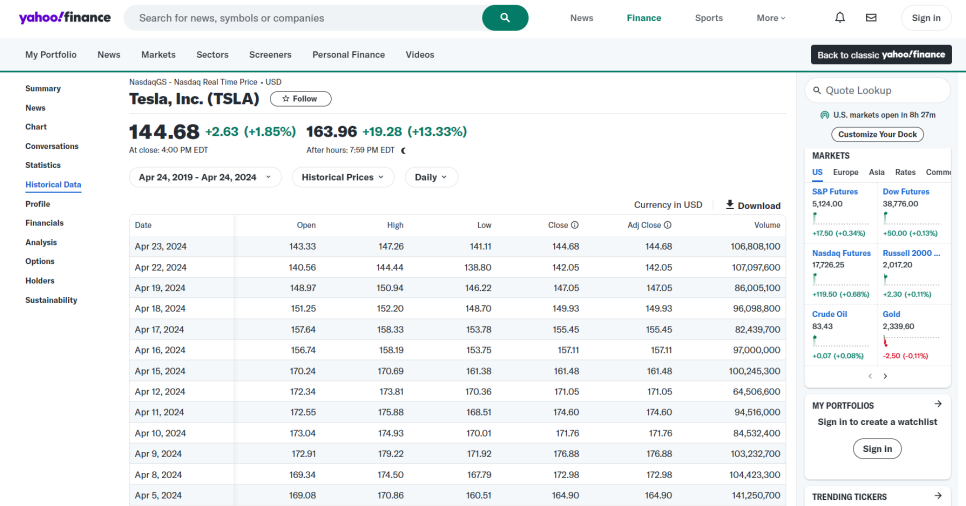Screen dimensions: 966x506
Task: Open Analysis in left sidebar
Action: (41, 243)
